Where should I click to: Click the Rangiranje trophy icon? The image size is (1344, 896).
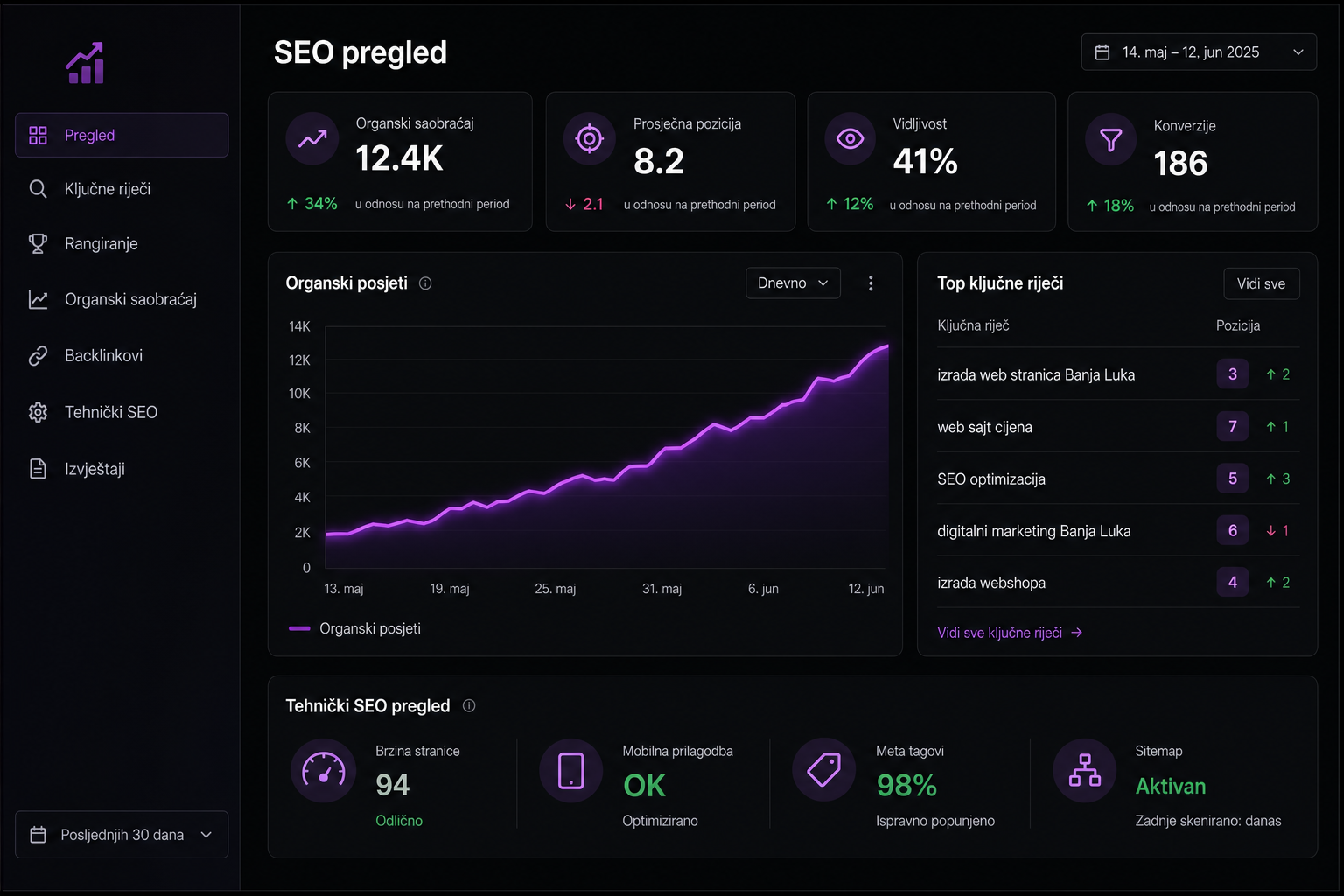click(x=38, y=243)
